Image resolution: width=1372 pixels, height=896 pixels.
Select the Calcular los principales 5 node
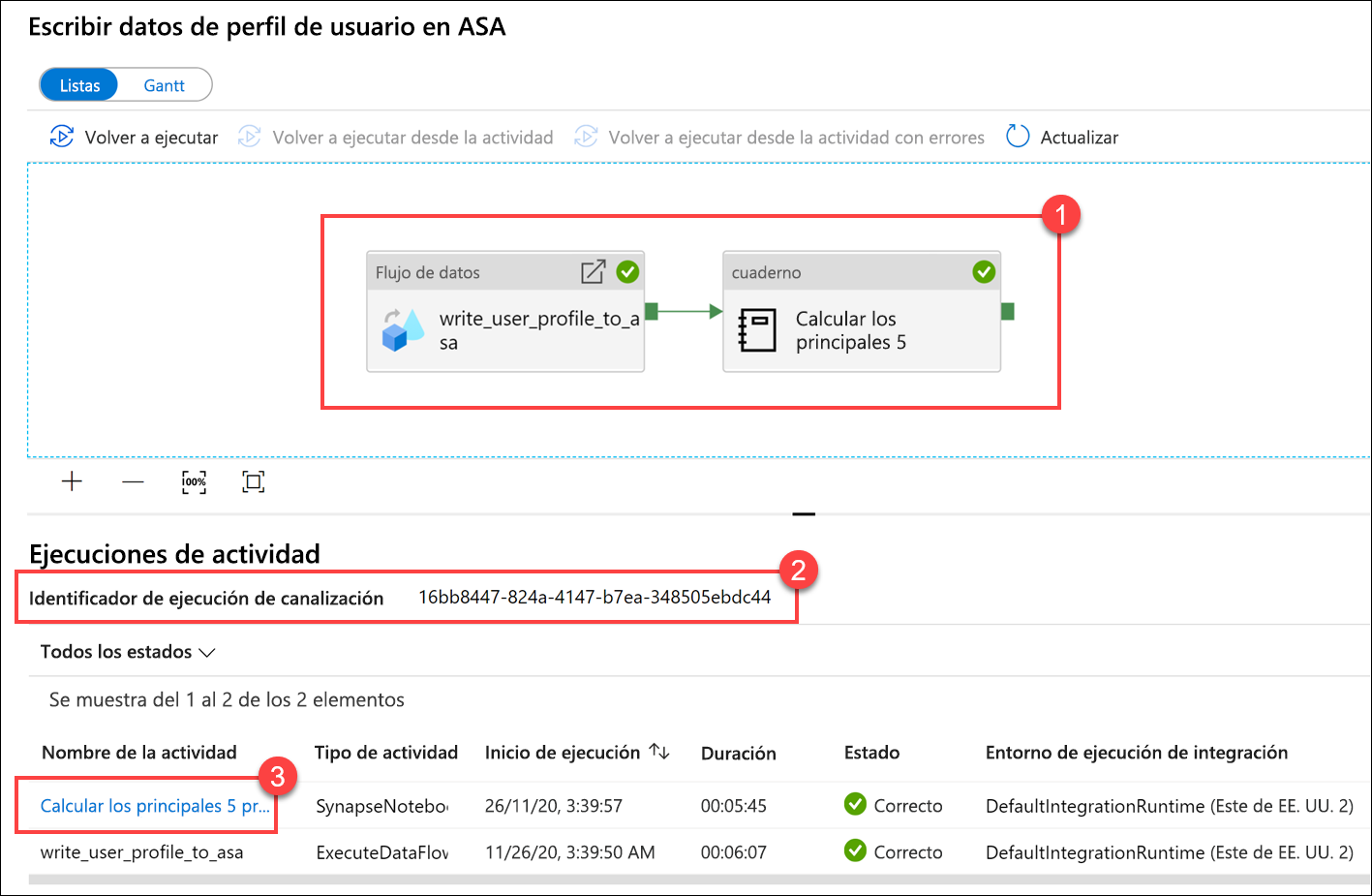point(862,312)
